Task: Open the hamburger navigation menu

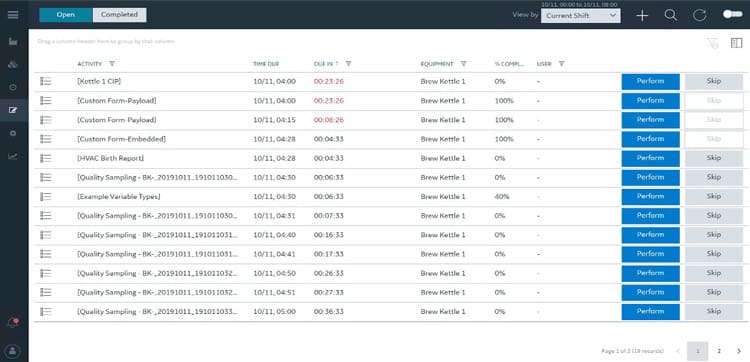Action: tap(13, 15)
